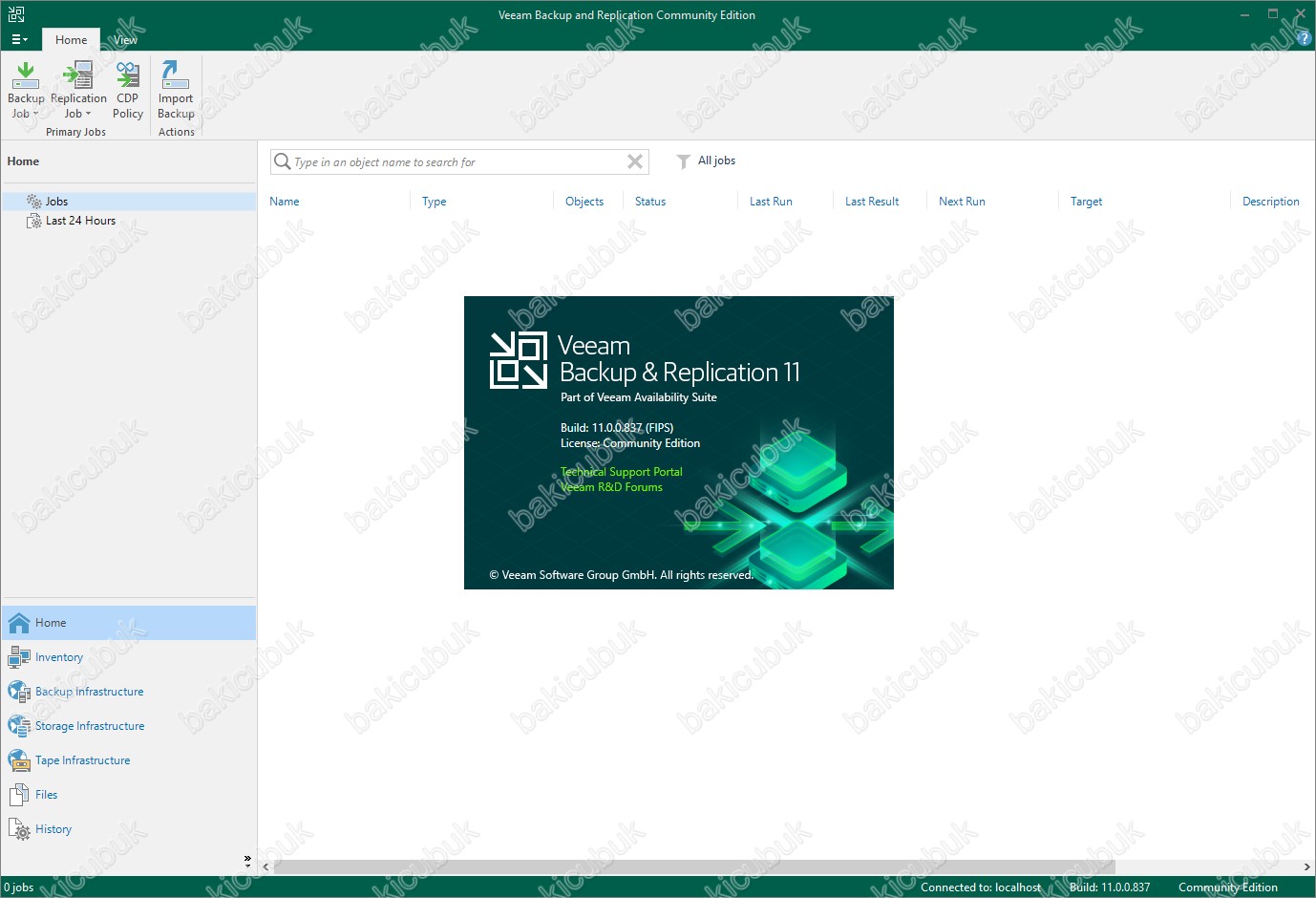Open the Backup Infrastructure view
Screen dimensions: 1316x898
coord(129,692)
